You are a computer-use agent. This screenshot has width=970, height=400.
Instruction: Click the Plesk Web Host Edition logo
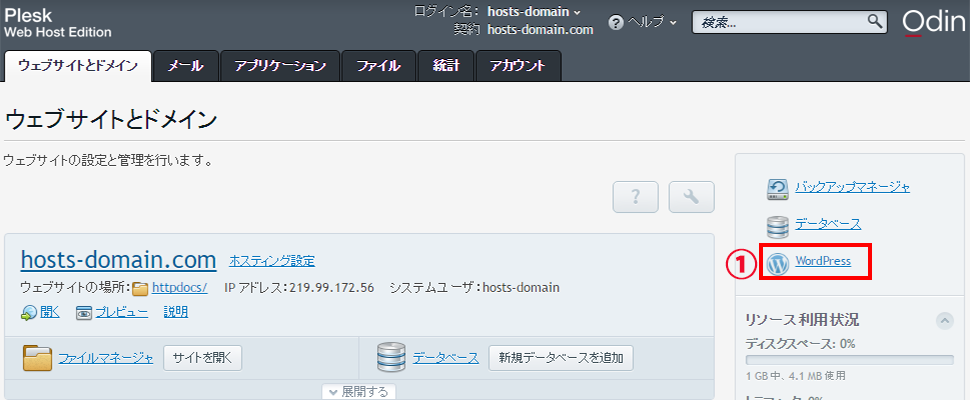click(x=58, y=23)
